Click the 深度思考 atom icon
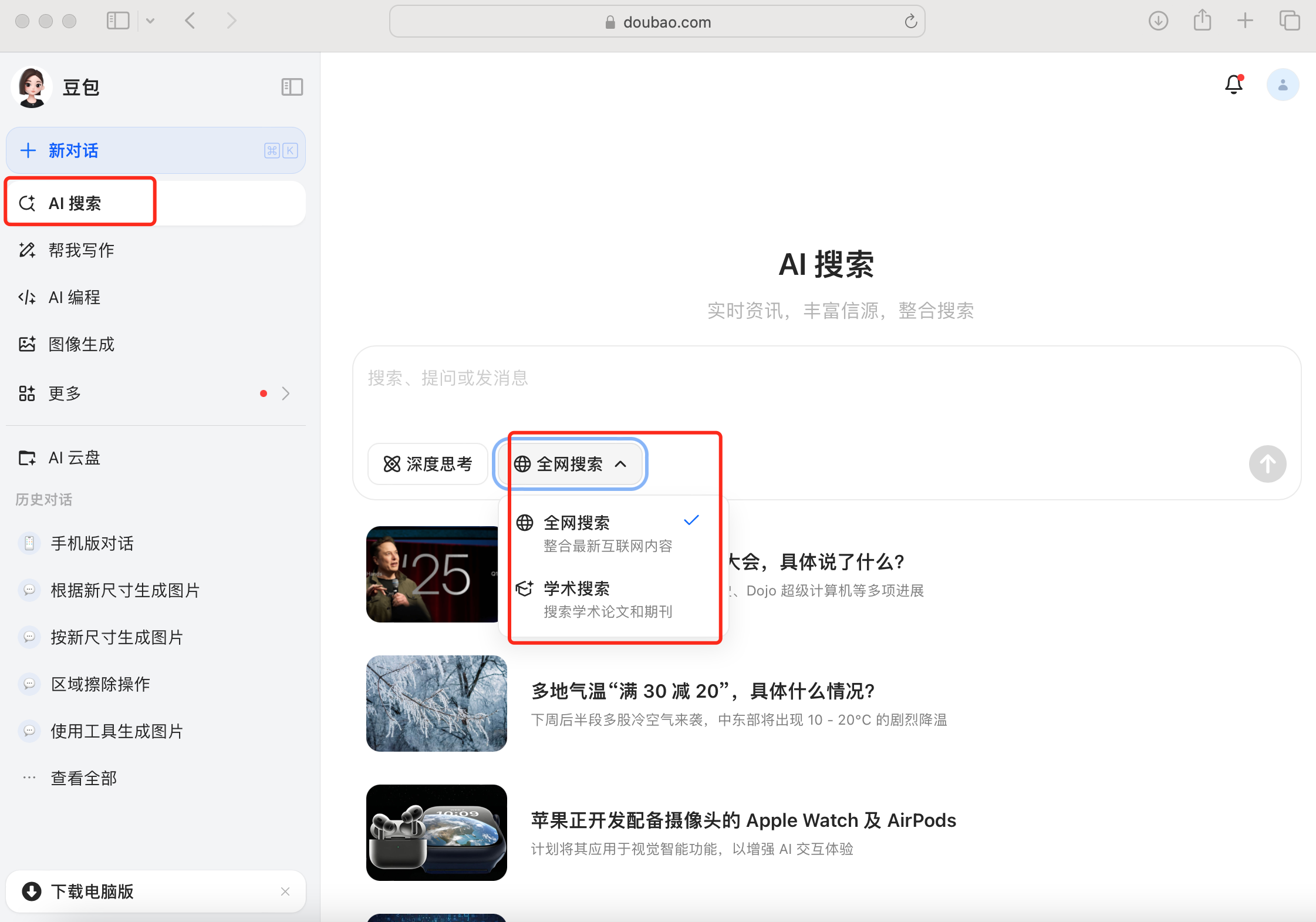This screenshot has width=1316, height=922. [x=392, y=464]
